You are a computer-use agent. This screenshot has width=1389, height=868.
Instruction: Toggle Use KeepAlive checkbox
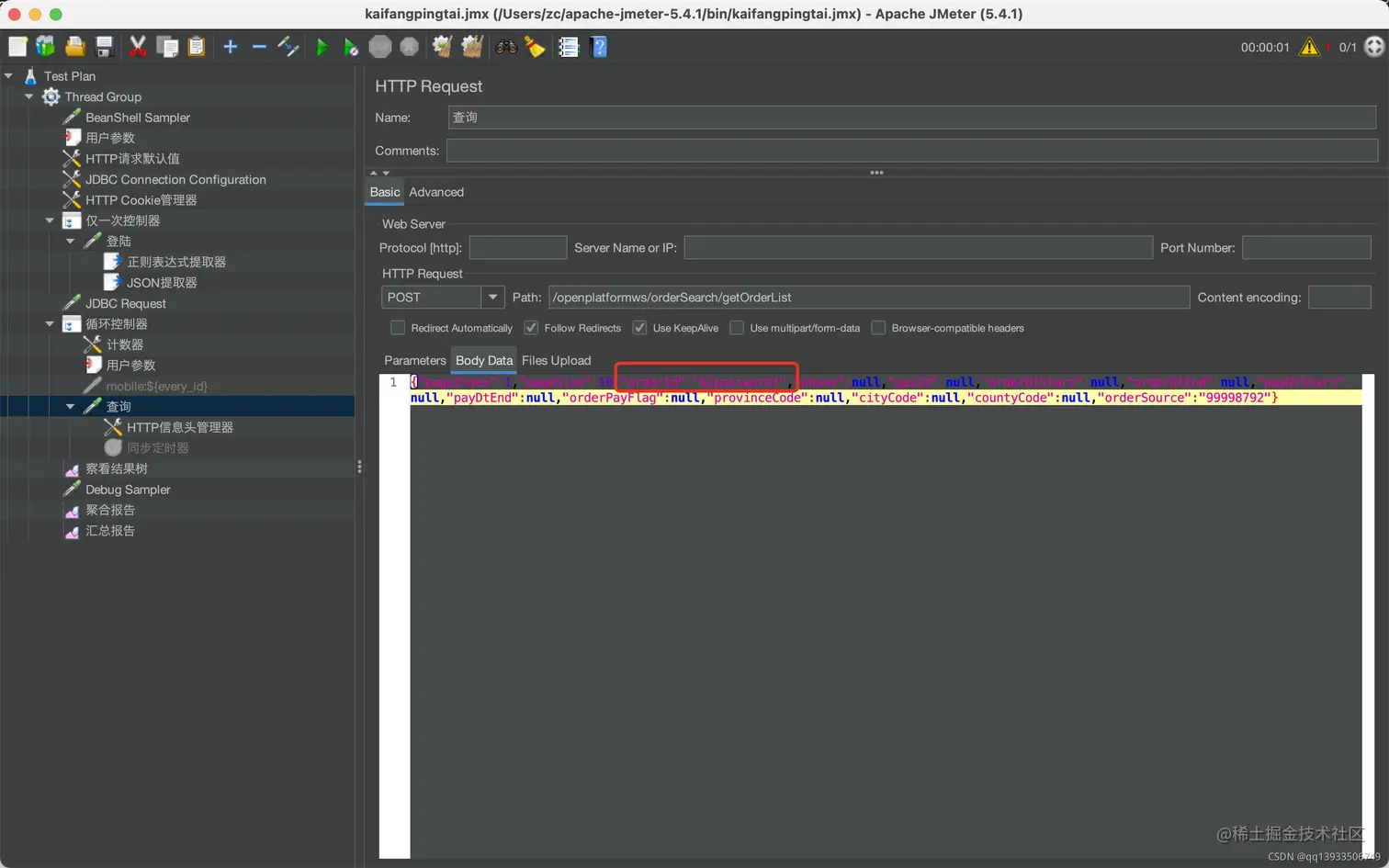[x=639, y=328]
